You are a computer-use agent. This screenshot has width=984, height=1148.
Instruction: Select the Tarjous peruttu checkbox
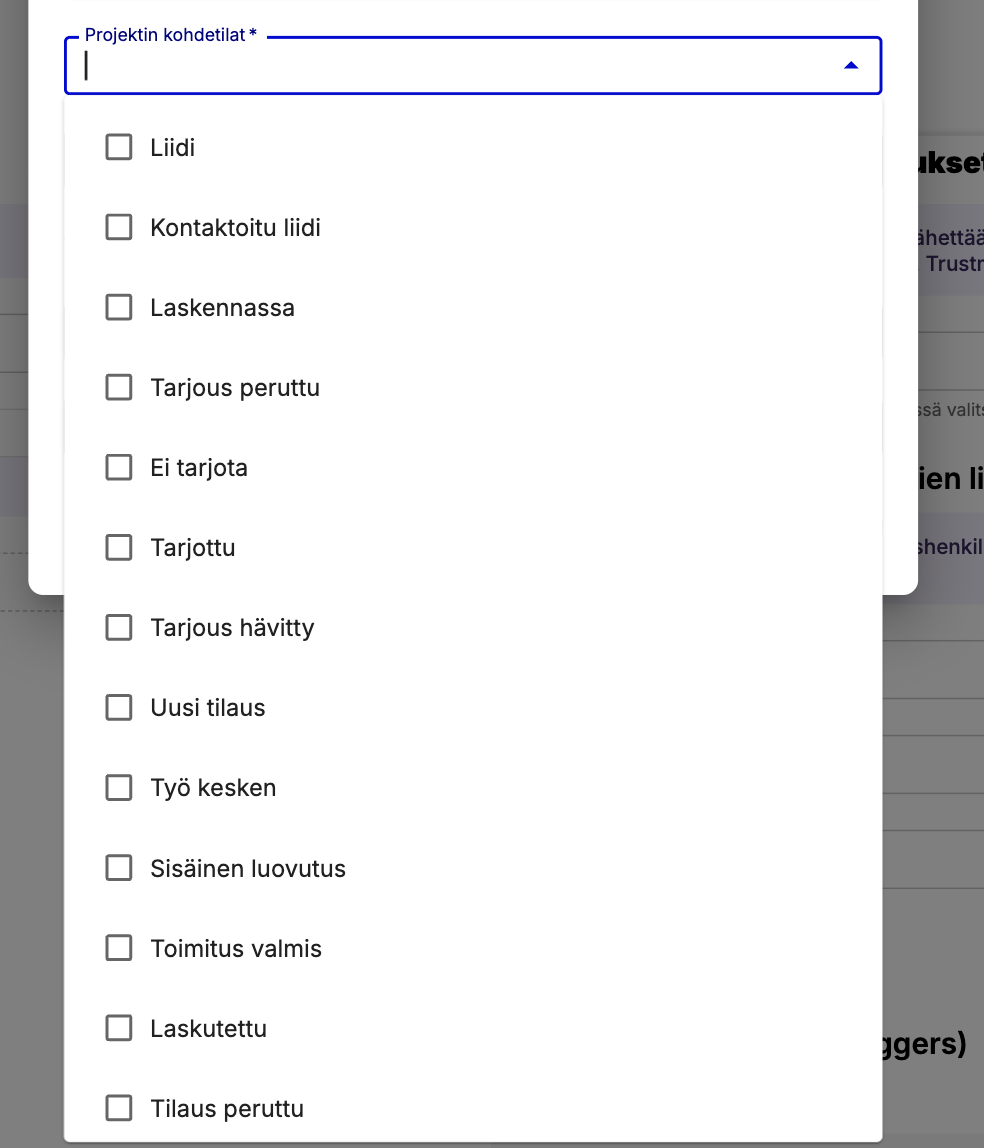tap(119, 388)
